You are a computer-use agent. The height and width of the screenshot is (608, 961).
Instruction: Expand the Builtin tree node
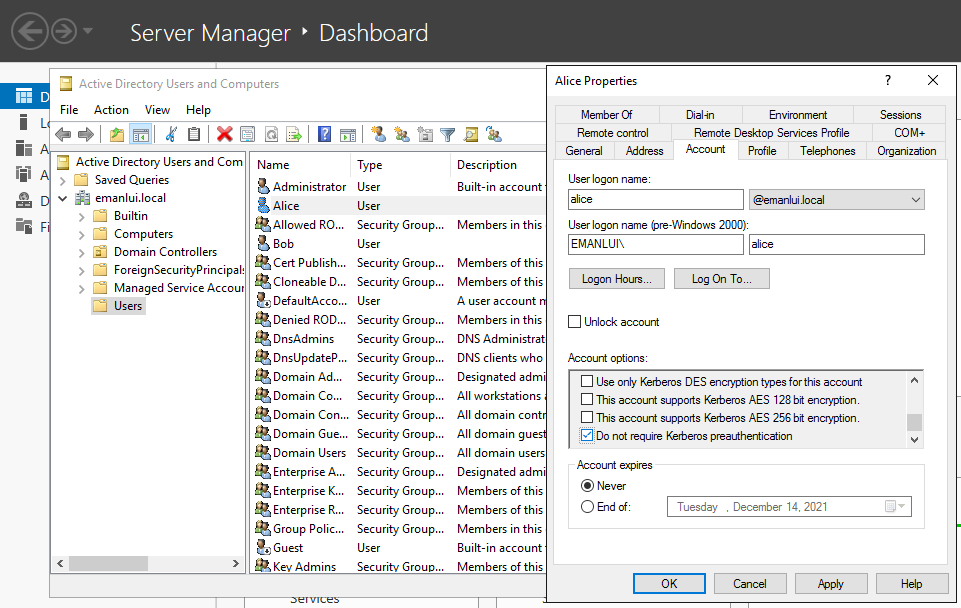pyautogui.click(x=81, y=216)
